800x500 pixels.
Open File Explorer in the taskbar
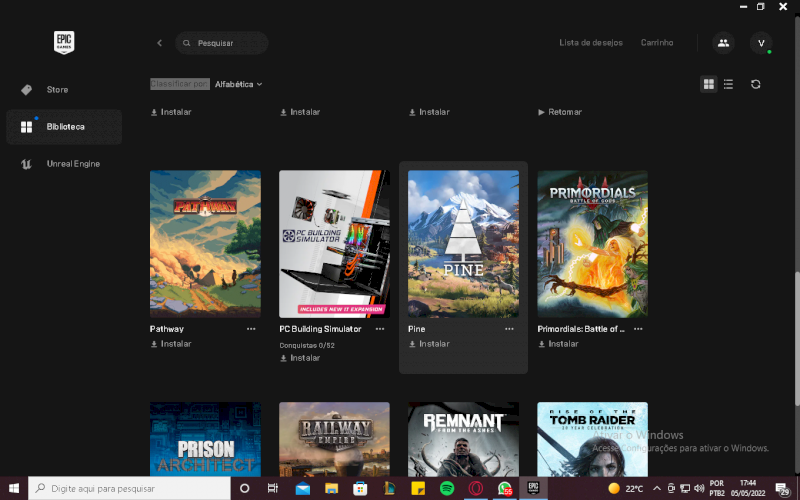pos(332,488)
